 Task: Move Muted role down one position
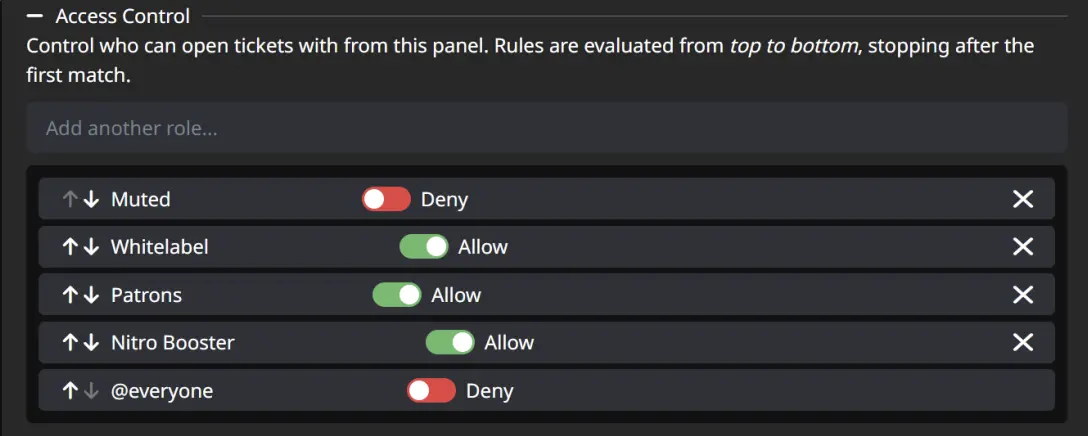(x=91, y=199)
